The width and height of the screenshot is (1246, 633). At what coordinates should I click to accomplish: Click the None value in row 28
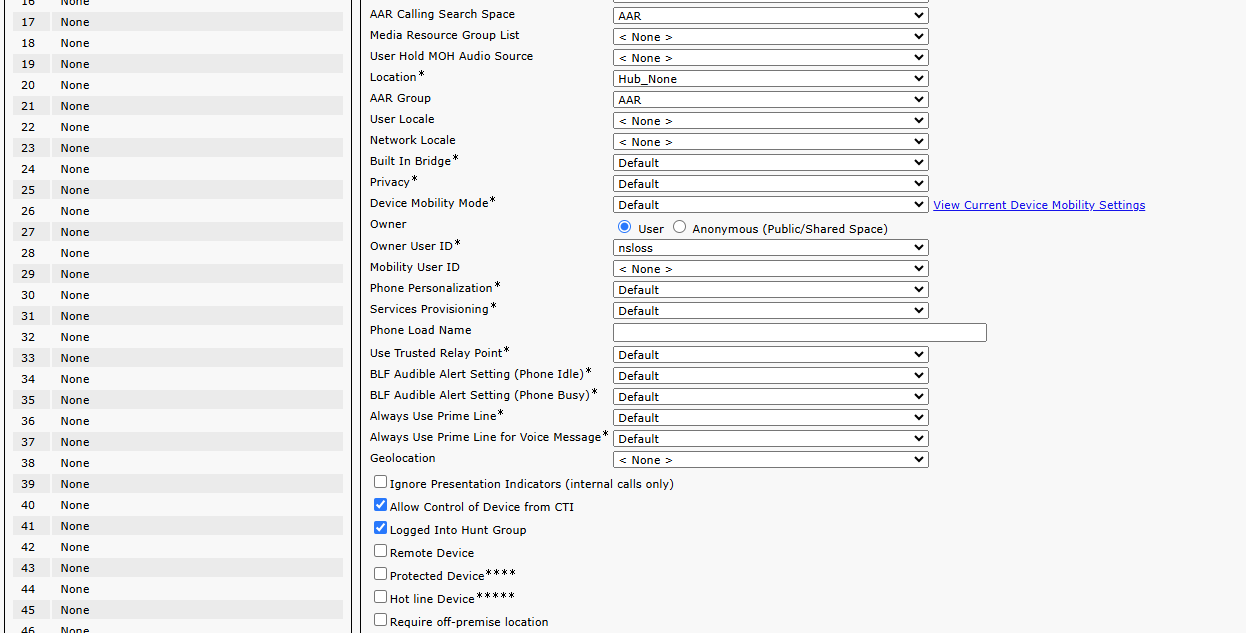pos(75,253)
